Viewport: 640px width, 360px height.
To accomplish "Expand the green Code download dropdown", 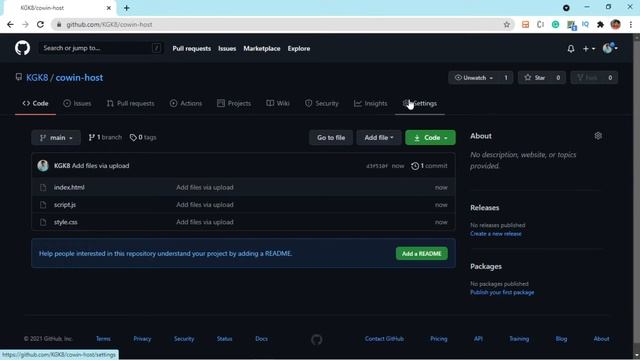I will tap(430, 138).
